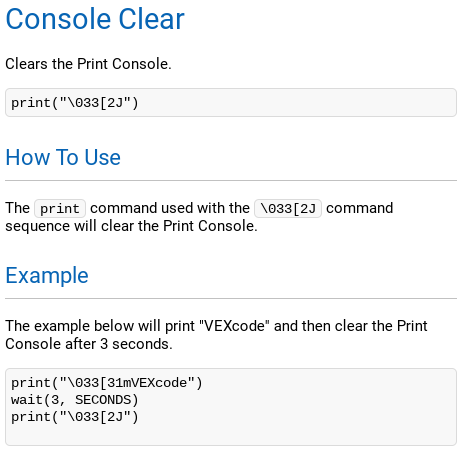
Task: Click the inline \033[2J code snippet
Action: pyautogui.click(x=288, y=208)
